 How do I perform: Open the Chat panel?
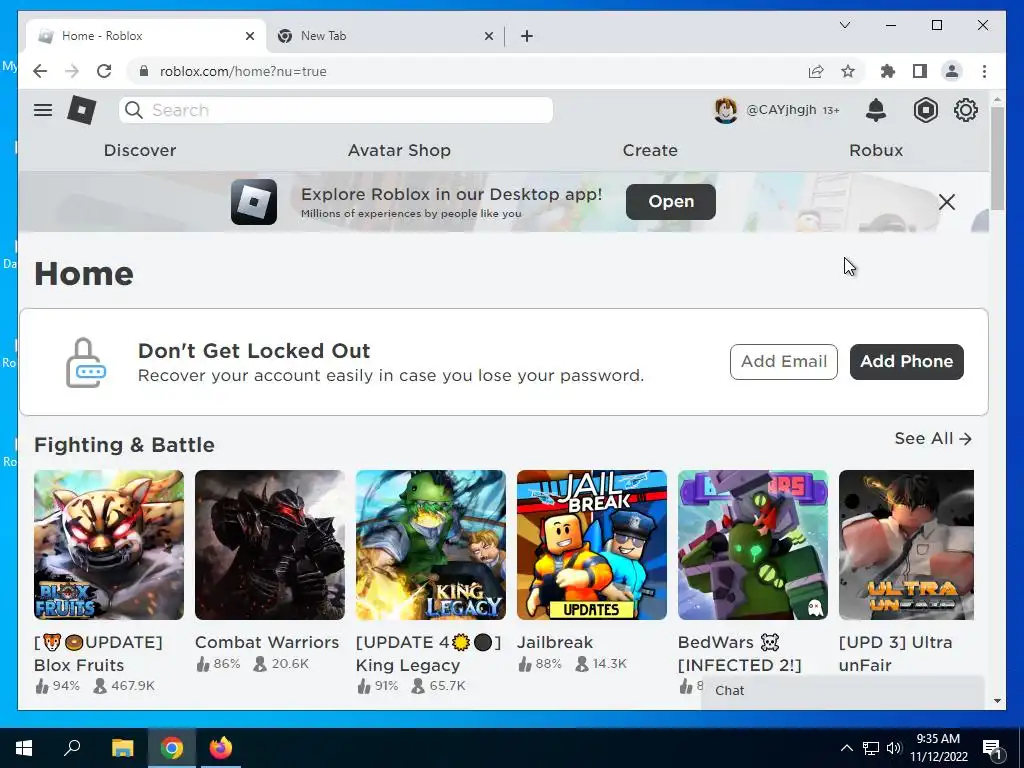tap(842, 691)
